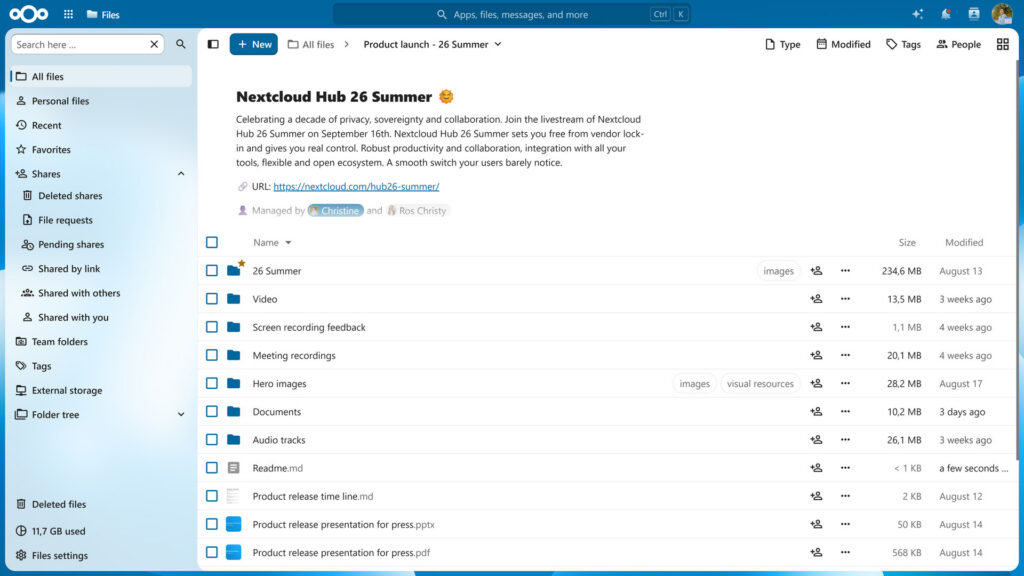
Task: Open the Modified filter dropdown
Action: 843,44
